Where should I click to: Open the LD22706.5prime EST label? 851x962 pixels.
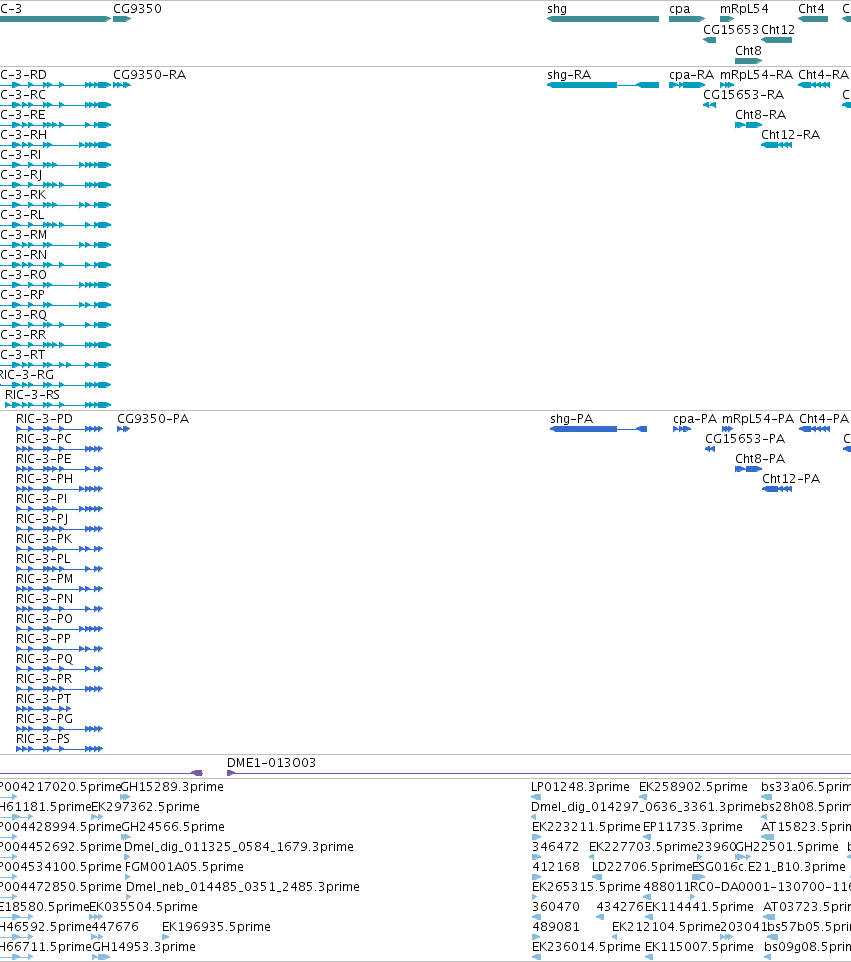pos(642,866)
